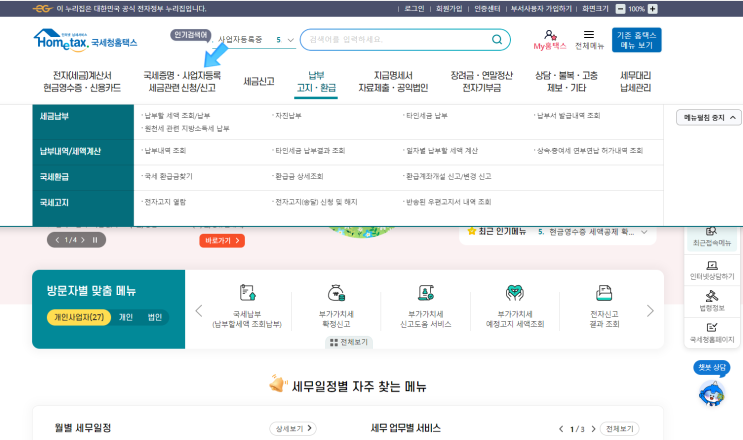Click orange 바로가기 button
The width and height of the screenshot is (743, 440).
point(222,241)
